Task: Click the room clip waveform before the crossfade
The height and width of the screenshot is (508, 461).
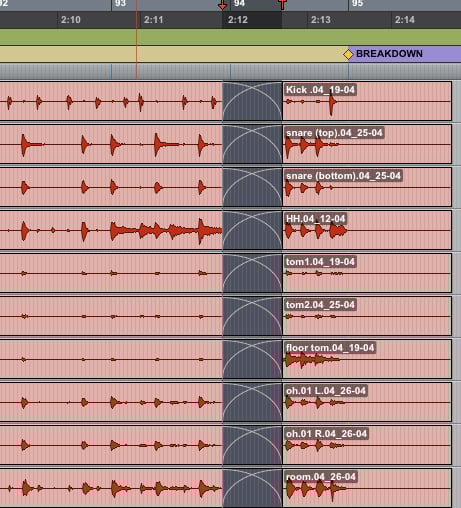Action: point(111,488)
